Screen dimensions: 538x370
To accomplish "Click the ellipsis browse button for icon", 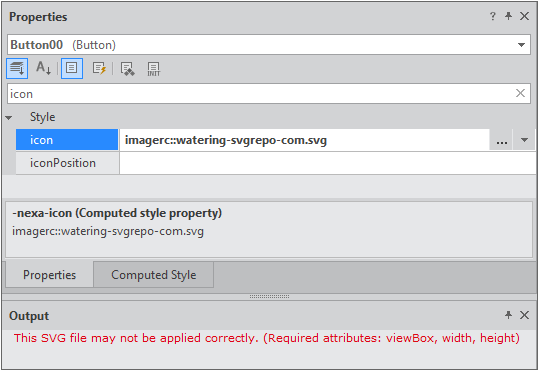I will 501,140.
